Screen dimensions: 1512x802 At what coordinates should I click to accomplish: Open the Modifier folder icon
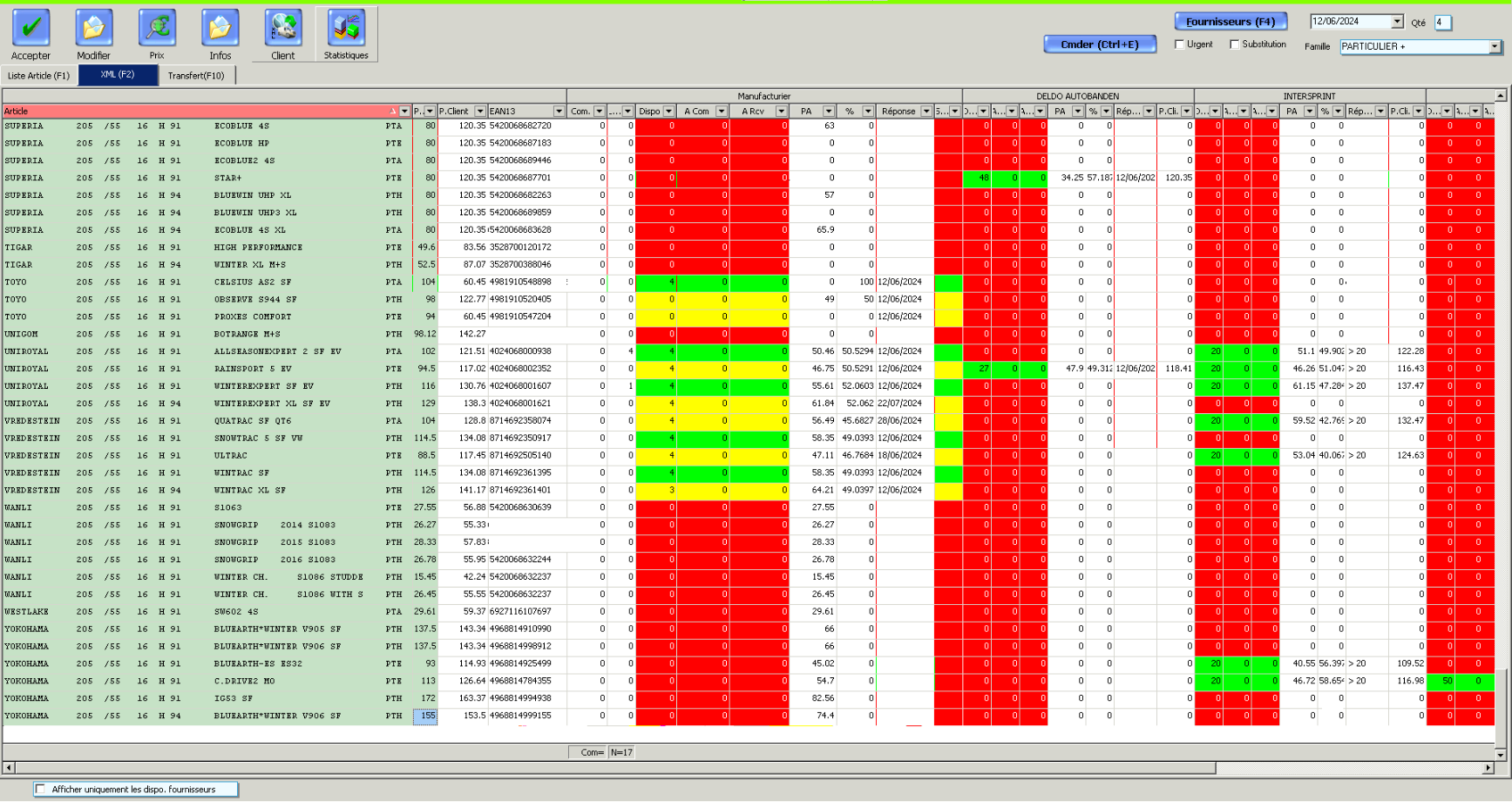point(93,28)
